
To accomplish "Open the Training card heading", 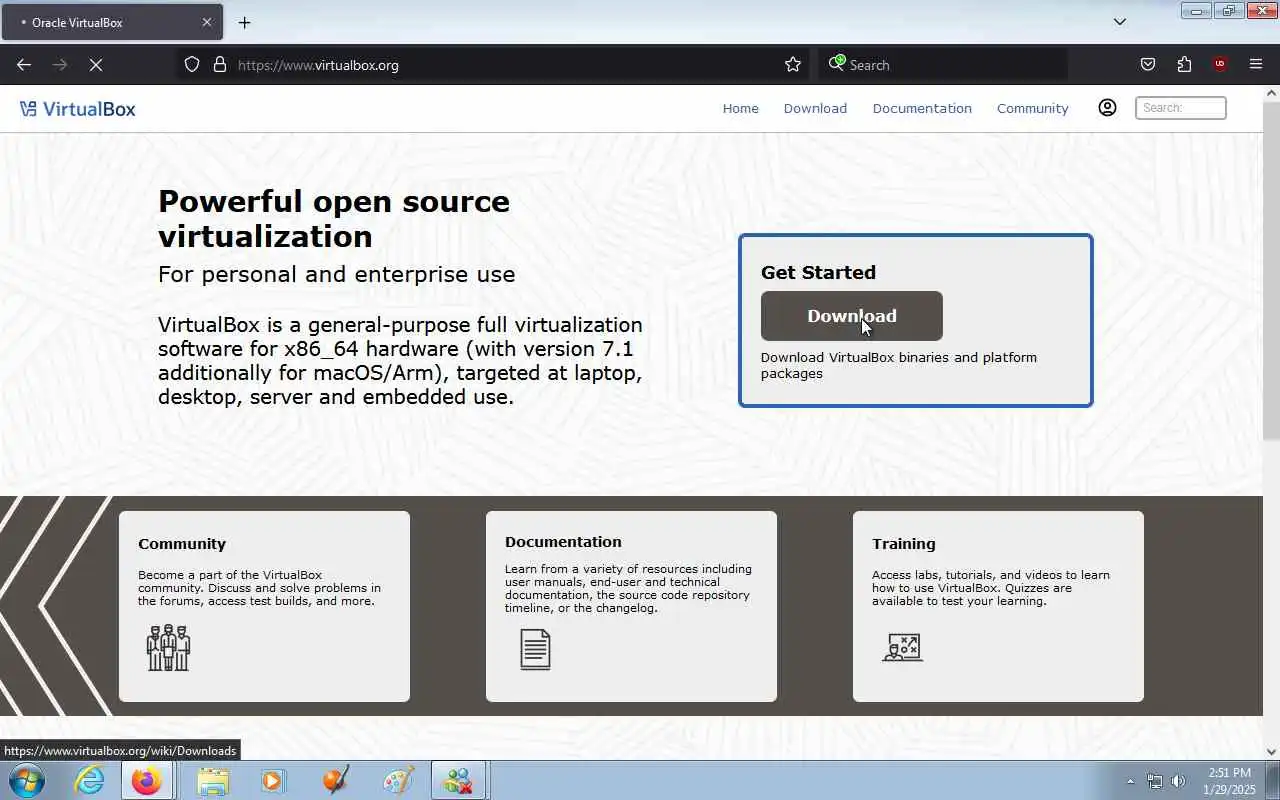I will [904, 544].
